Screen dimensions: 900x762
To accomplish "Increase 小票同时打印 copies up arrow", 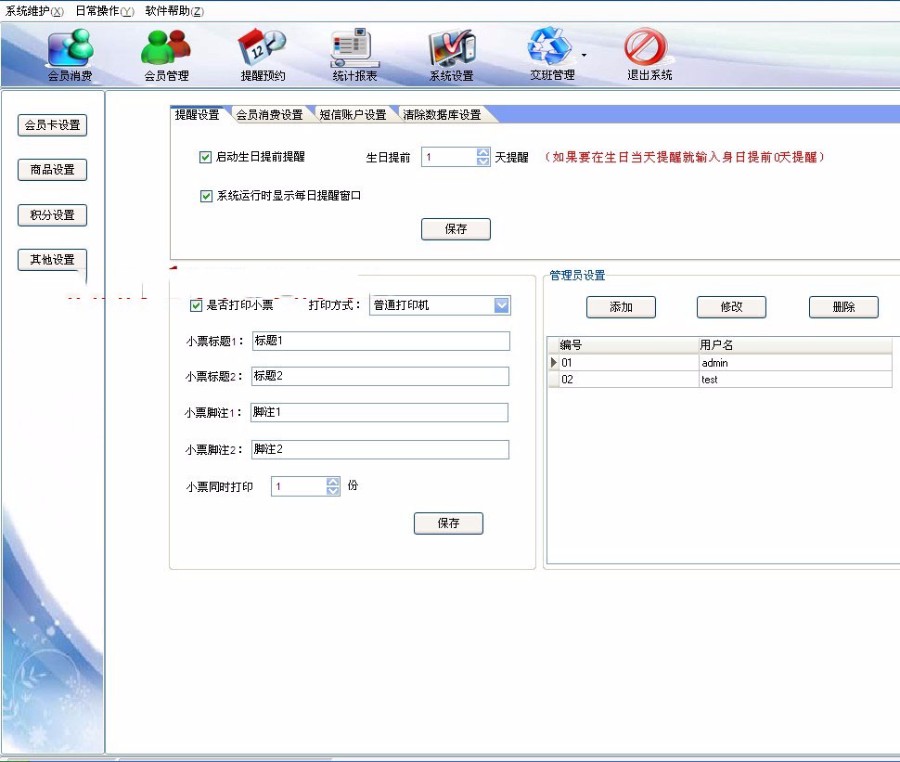I will click(333, 482).
